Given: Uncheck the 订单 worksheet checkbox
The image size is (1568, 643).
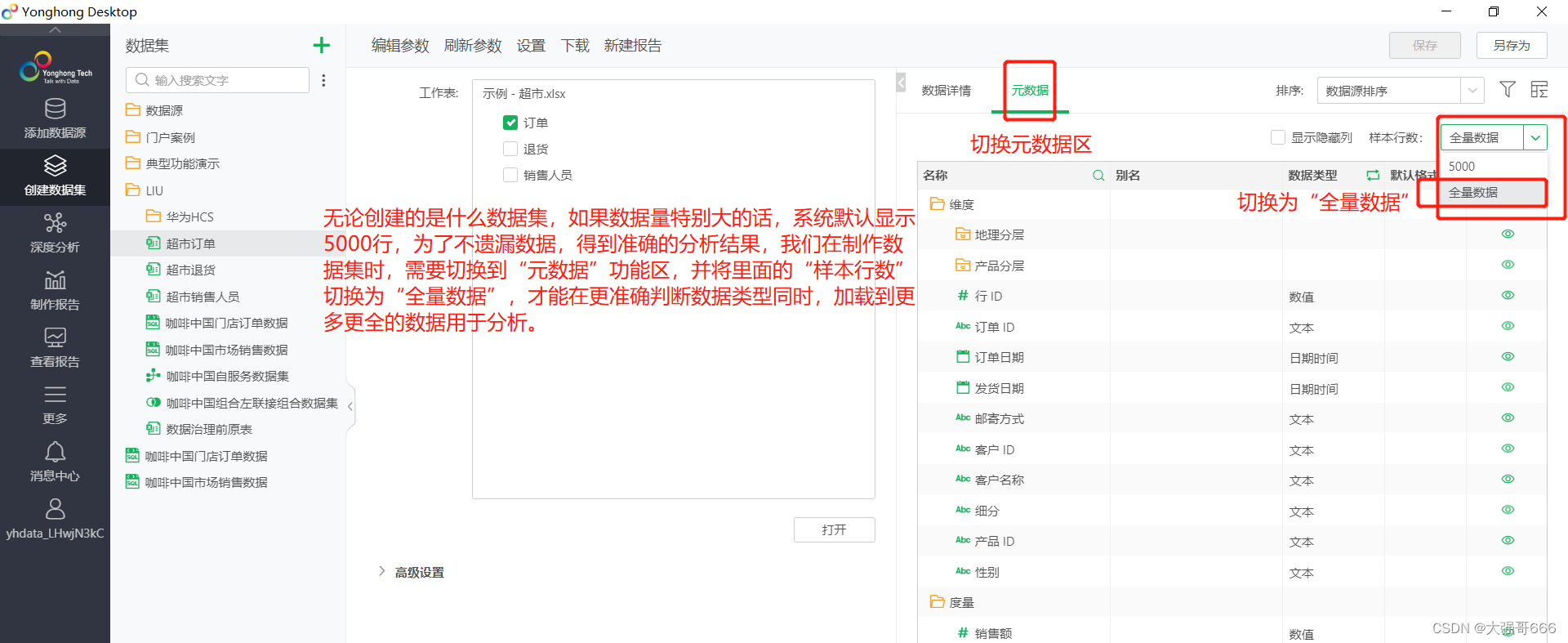Looking at the screenshot, I should click(510, 123).
